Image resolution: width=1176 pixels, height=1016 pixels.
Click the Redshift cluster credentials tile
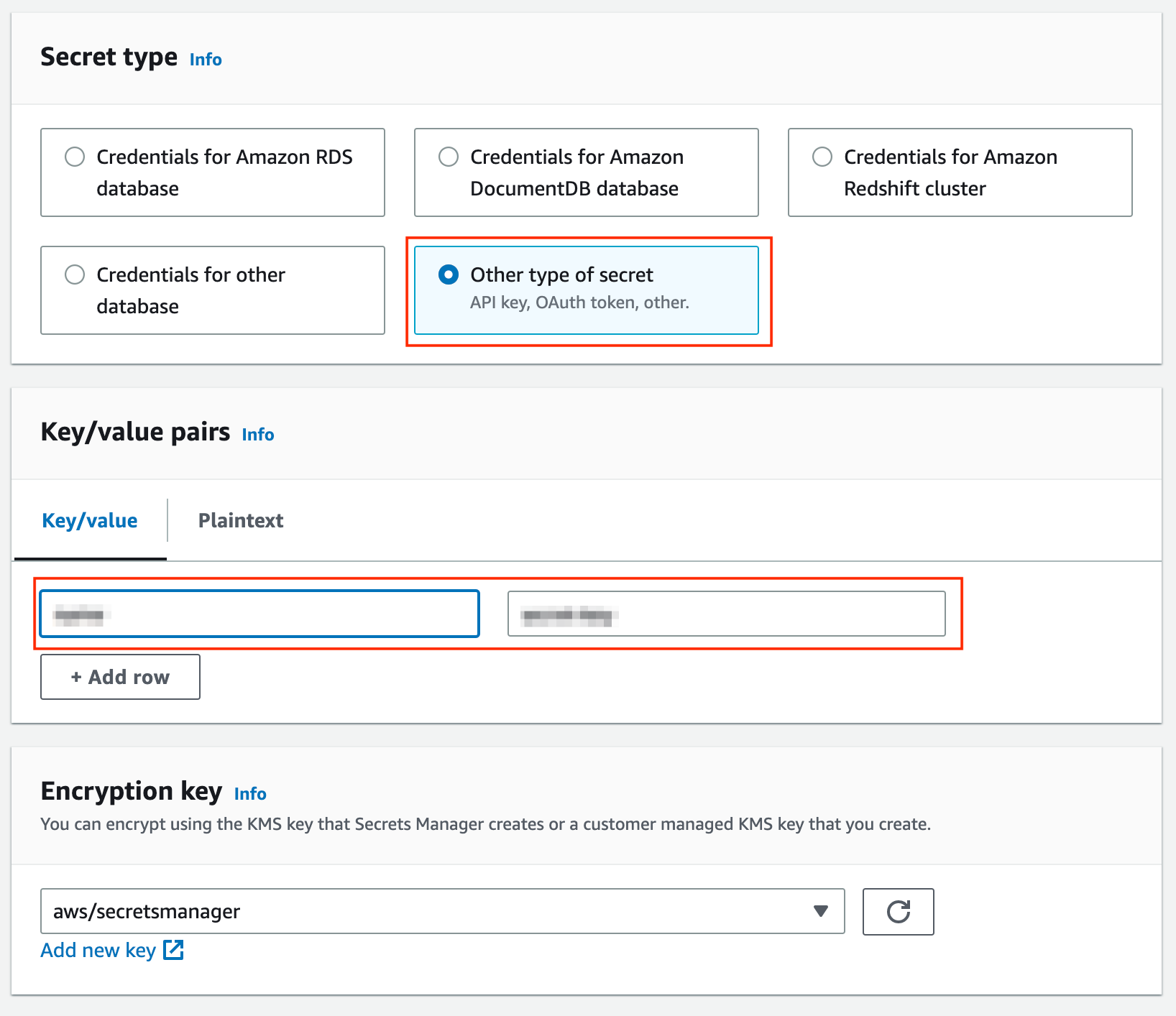pyautogui.click(x=960, y=172)
